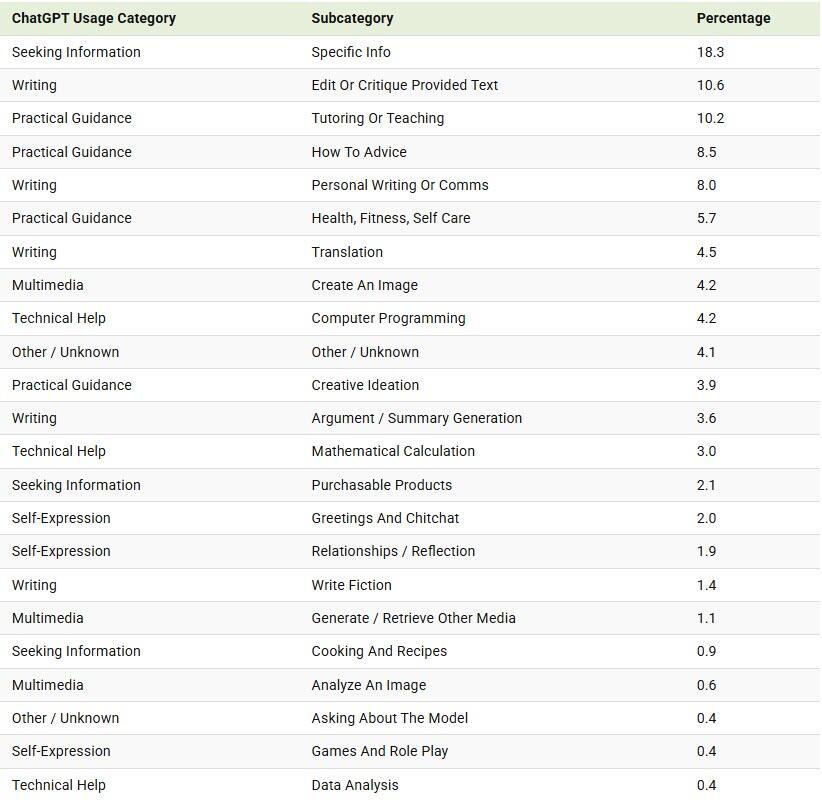
Task: Select the Edit Or Critique Provided Text cell
Action: click(x=404, y=85)
